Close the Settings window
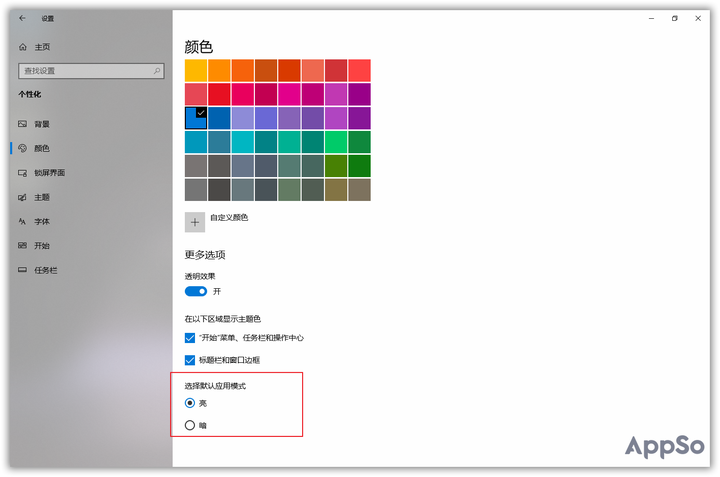Viewport: 720px width, 477px height. click(698, 18)
